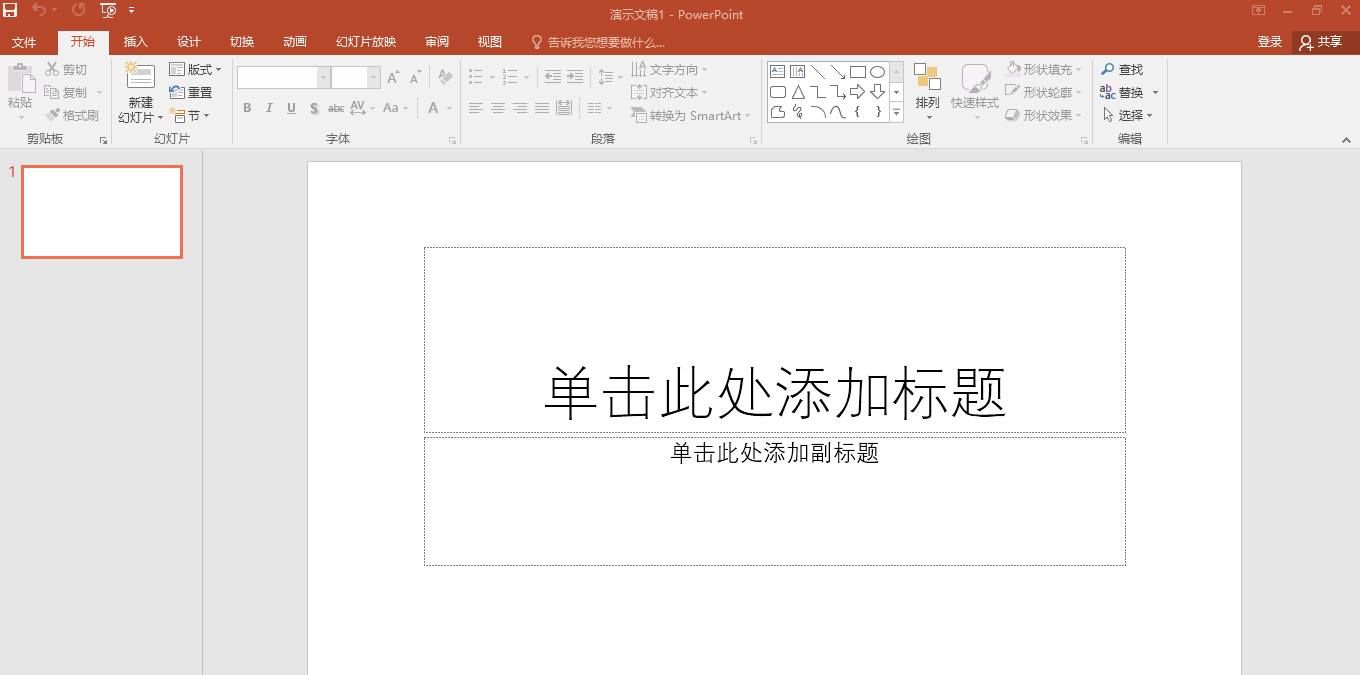The height and width of the screenshot is (675, 1360).
Task: Select the text box drawing icon
Action: 778,70
